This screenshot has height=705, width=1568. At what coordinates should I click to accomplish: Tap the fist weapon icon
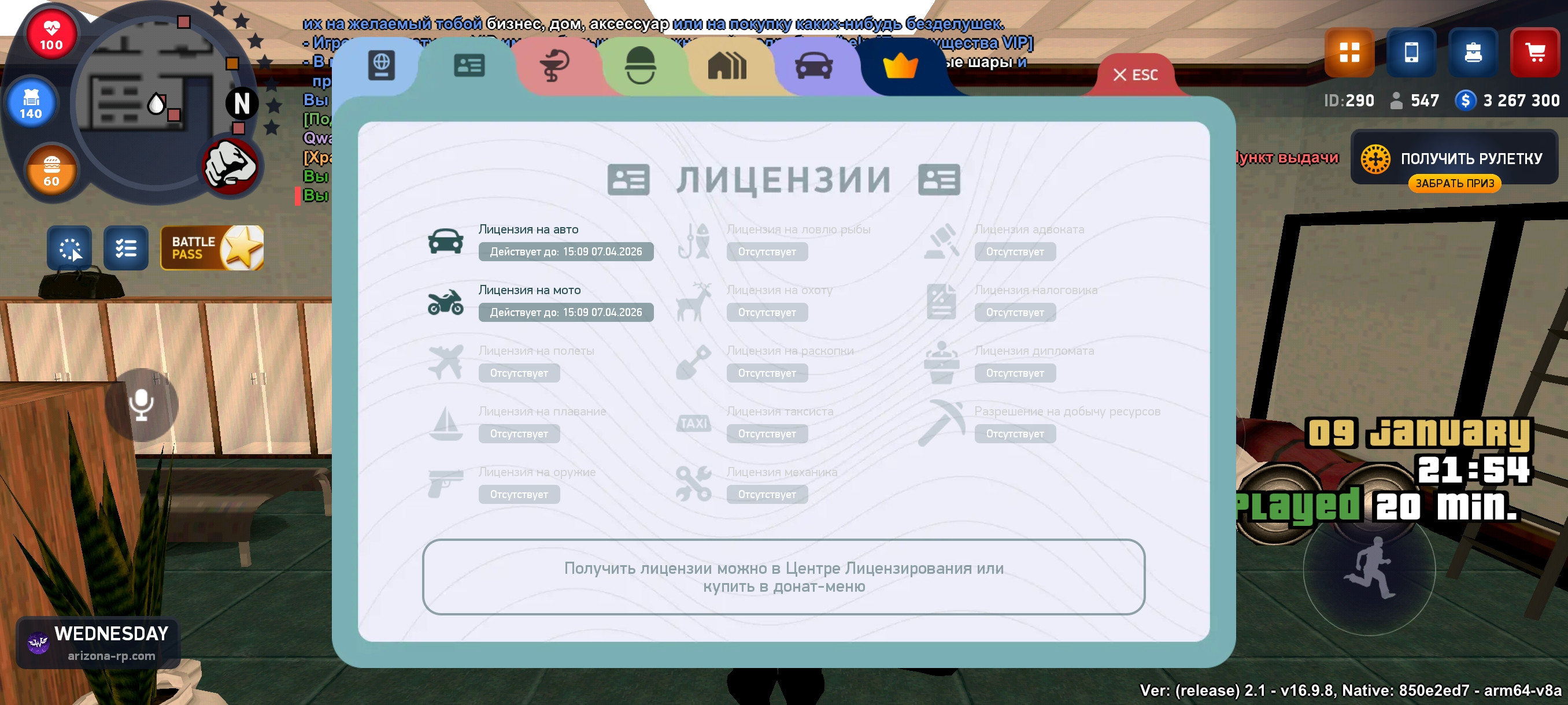point(230,166)
